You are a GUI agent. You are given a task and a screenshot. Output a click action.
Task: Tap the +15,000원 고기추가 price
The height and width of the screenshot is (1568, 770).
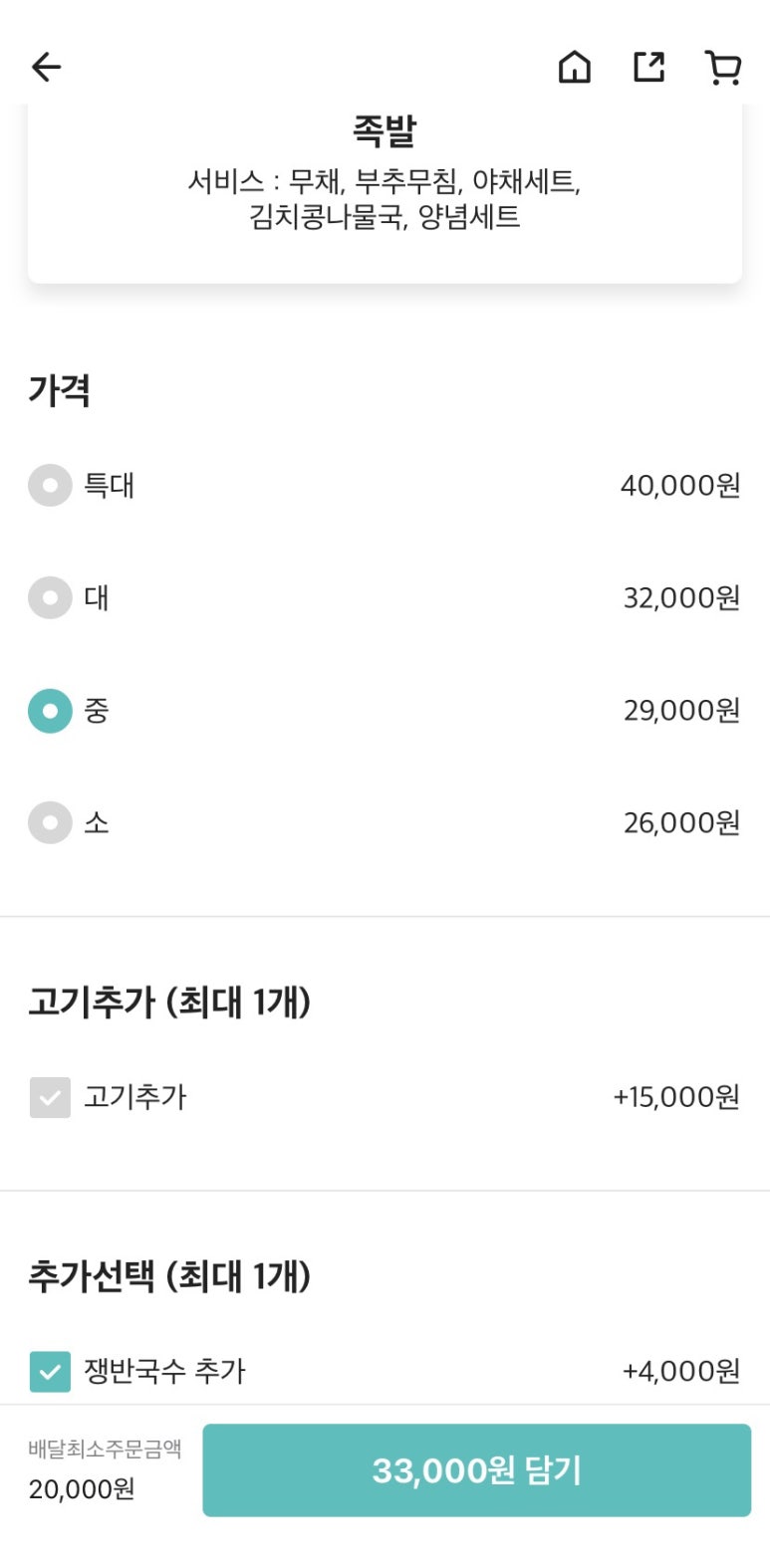coord(676,1097)
